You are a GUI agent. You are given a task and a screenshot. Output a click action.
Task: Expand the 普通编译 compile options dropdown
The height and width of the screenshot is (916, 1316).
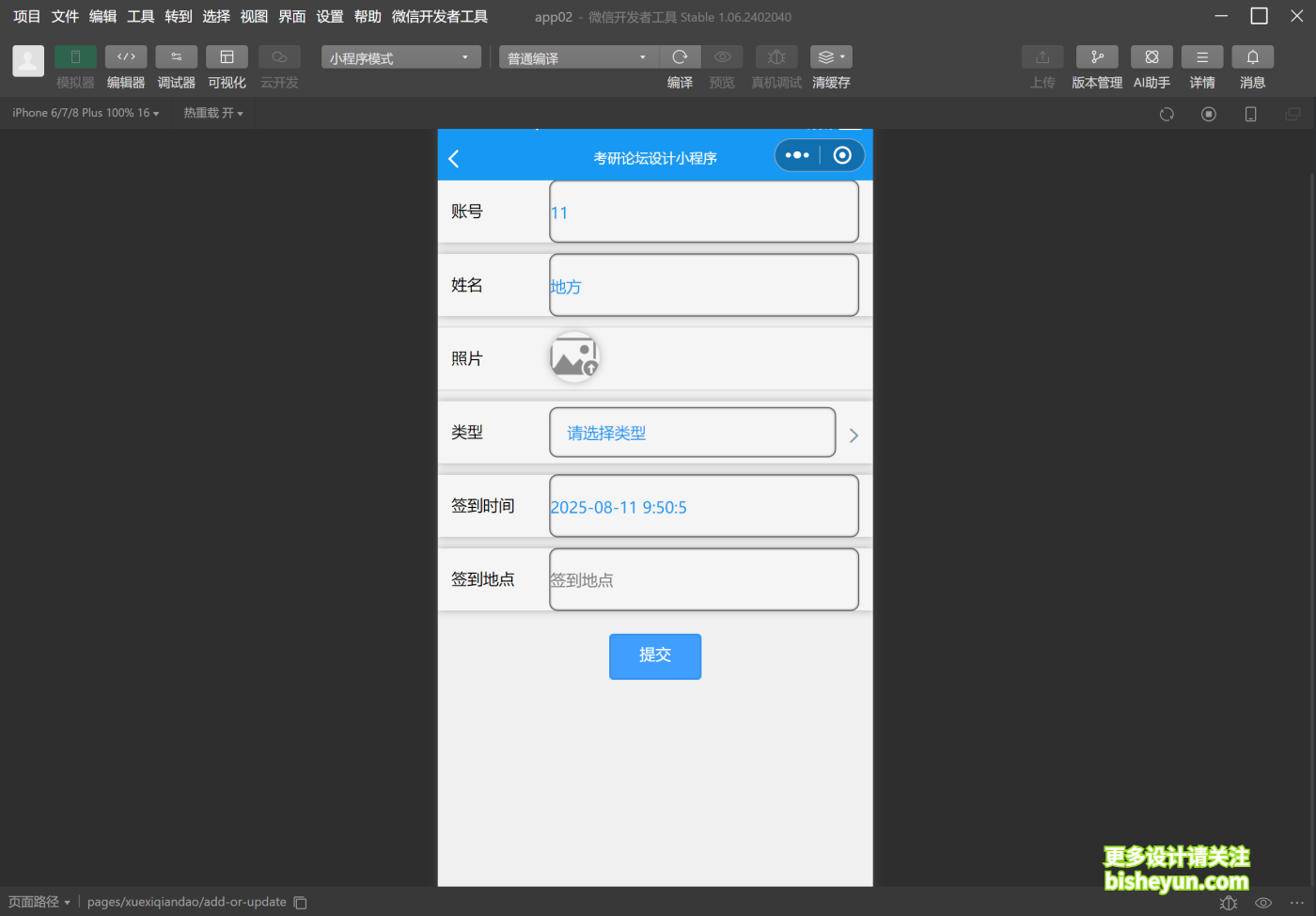[x=577, y=56]
